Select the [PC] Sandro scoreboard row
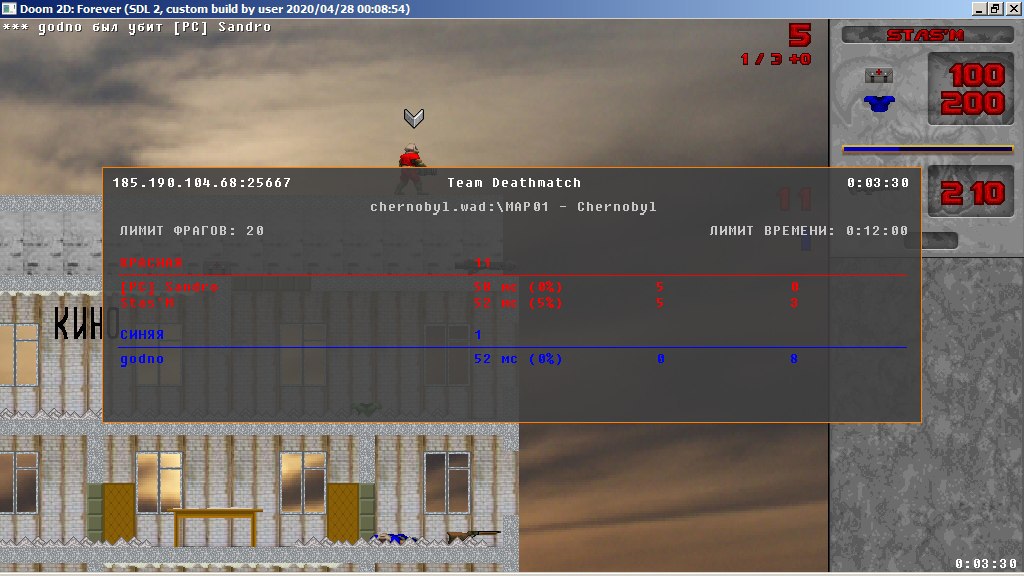The width and height of the screenshot is (1024, 576). point(513,287)
